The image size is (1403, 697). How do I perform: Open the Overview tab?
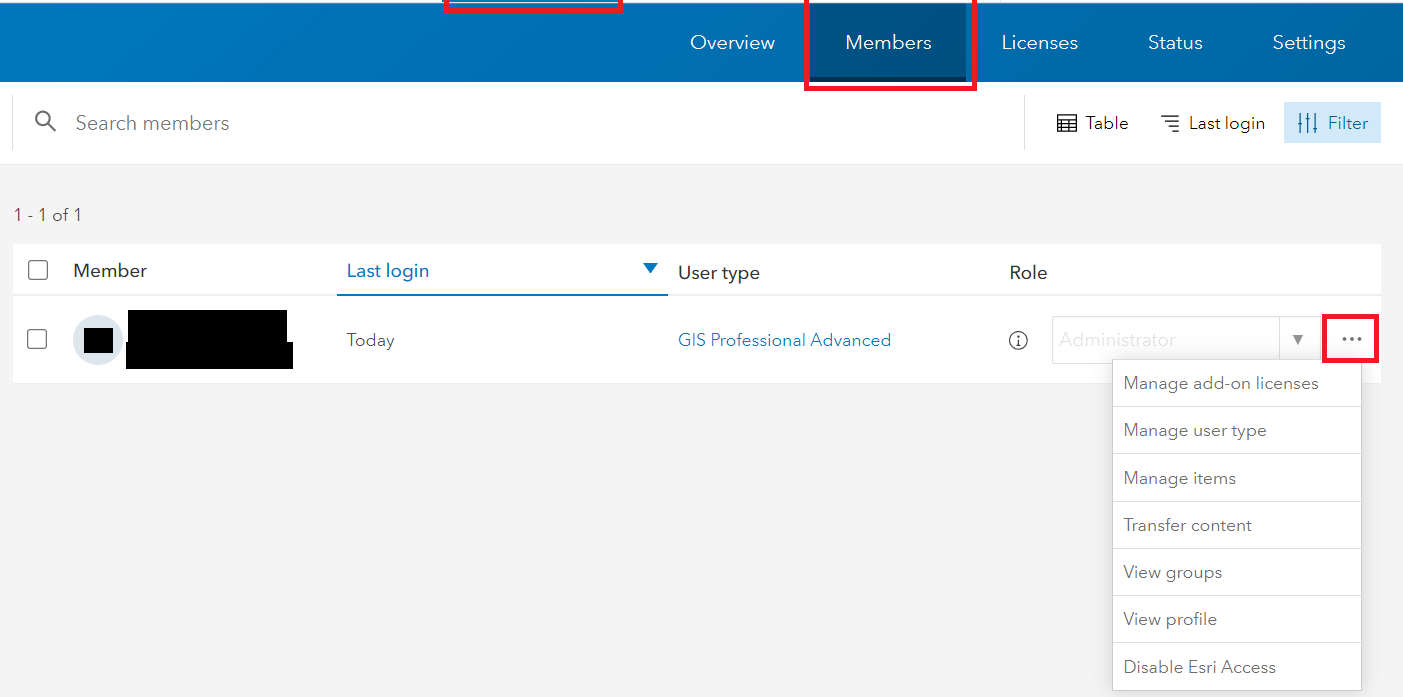pyautogui.click(x=732, y=42)
